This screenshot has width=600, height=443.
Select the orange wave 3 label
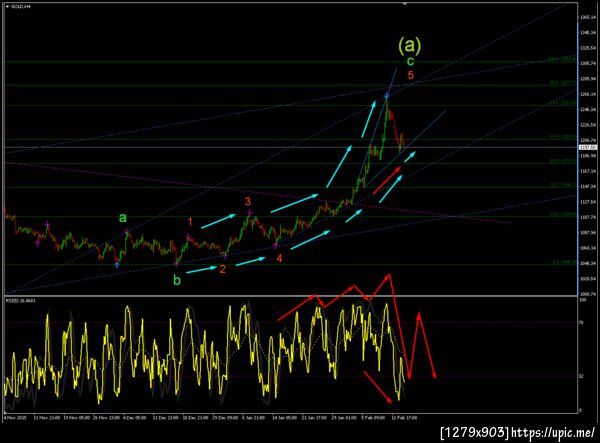click(x=248, y=201)
